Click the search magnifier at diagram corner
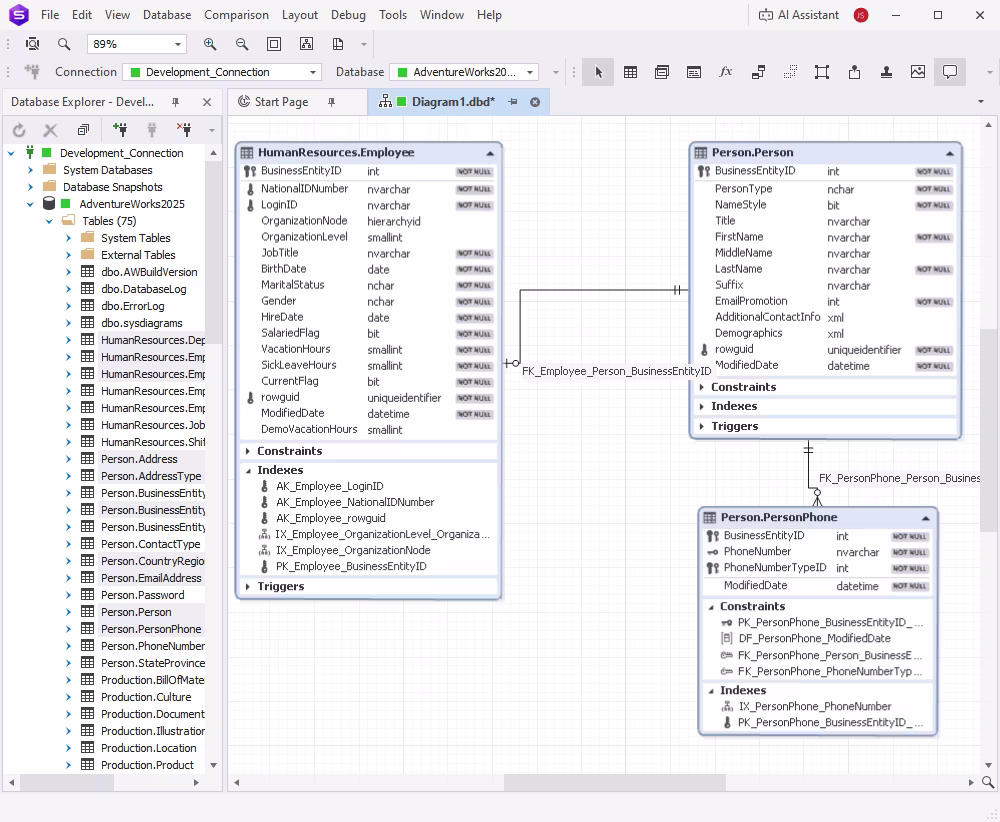The height and width of the screenshot is (822, 1000). (988, 782)
